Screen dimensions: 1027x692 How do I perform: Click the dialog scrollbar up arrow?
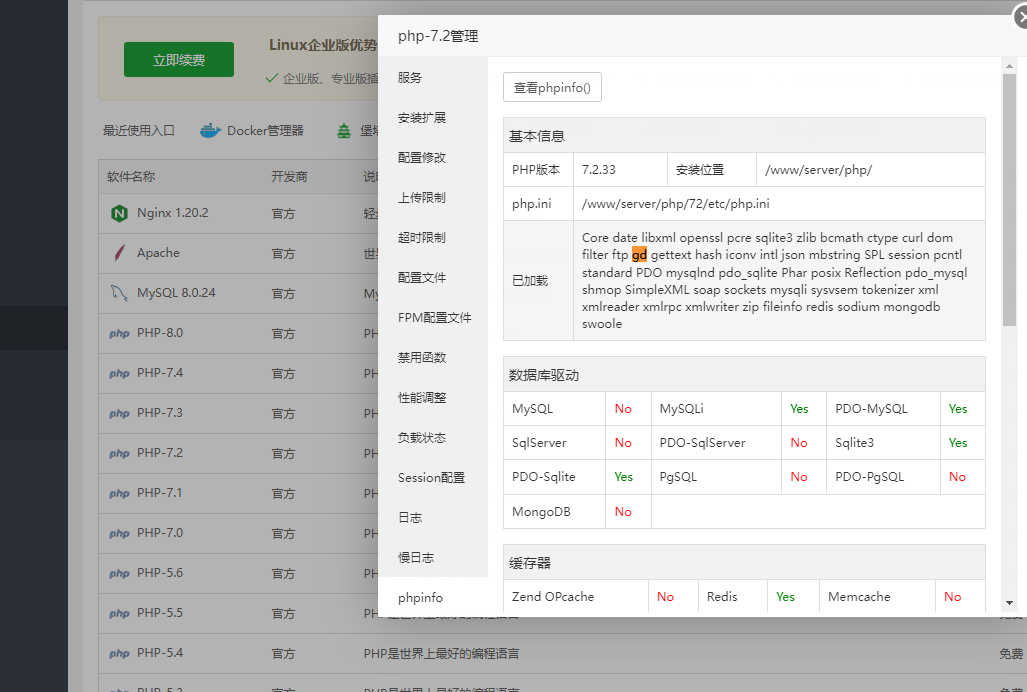(1009, 65)
